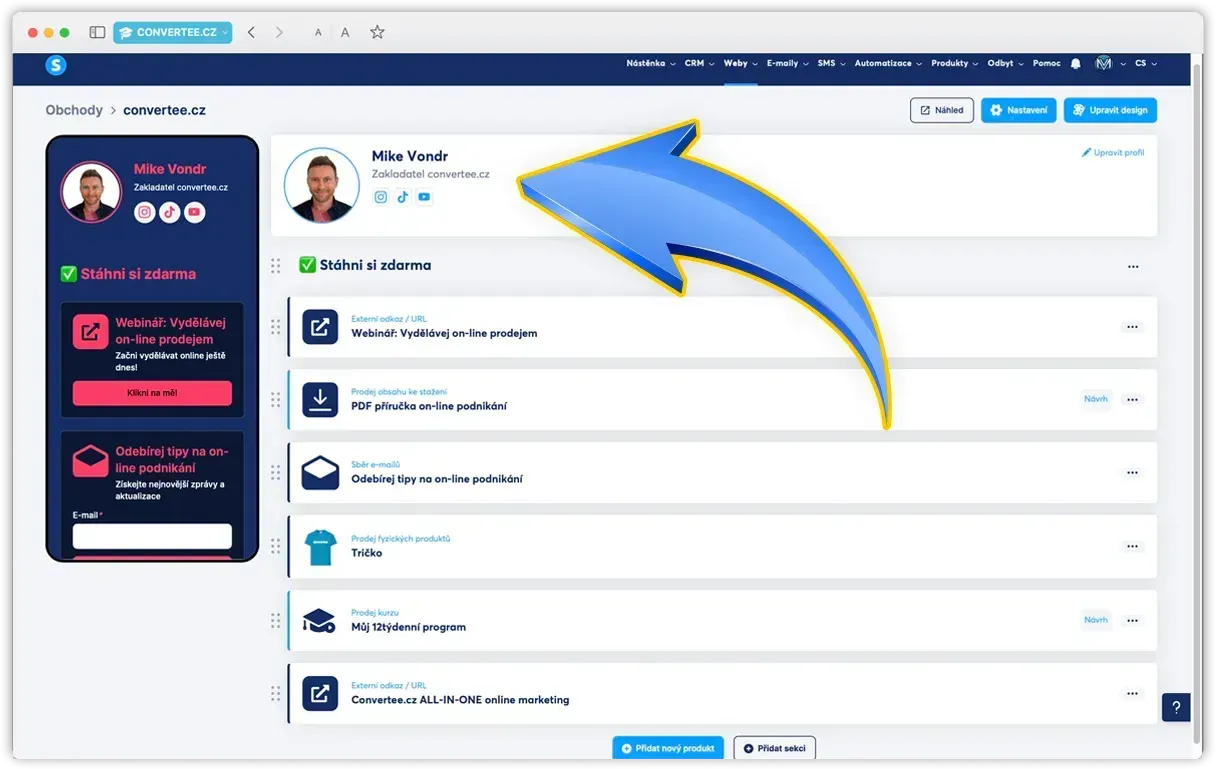Click Upravit profil link
Screen dimensions: 1216x769
(x=1113, y=153)
